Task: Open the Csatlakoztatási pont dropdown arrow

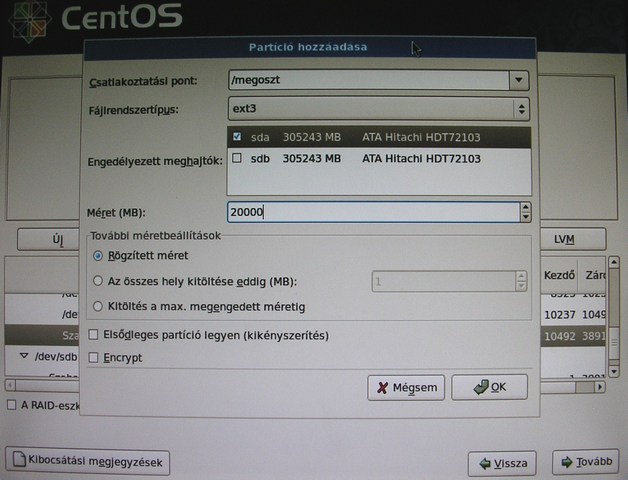Action: click(x=518, y=80)
